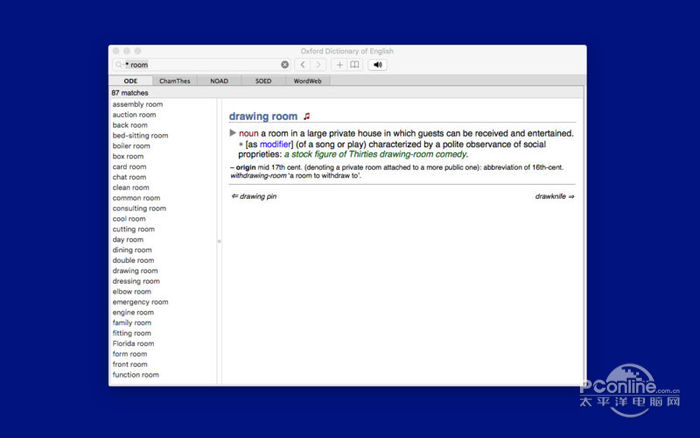Select 'cutting room' entry
Image resolution: width=700 pixels, height=438 pixels.
pyautogui.click(x=133, y=229)
